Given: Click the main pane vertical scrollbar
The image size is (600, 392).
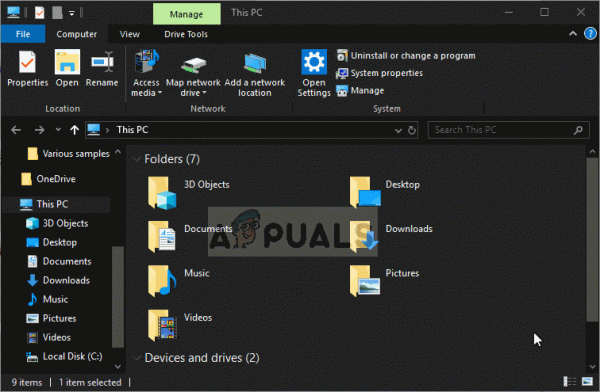Looking at the screenshot, I should pos(592,239).
